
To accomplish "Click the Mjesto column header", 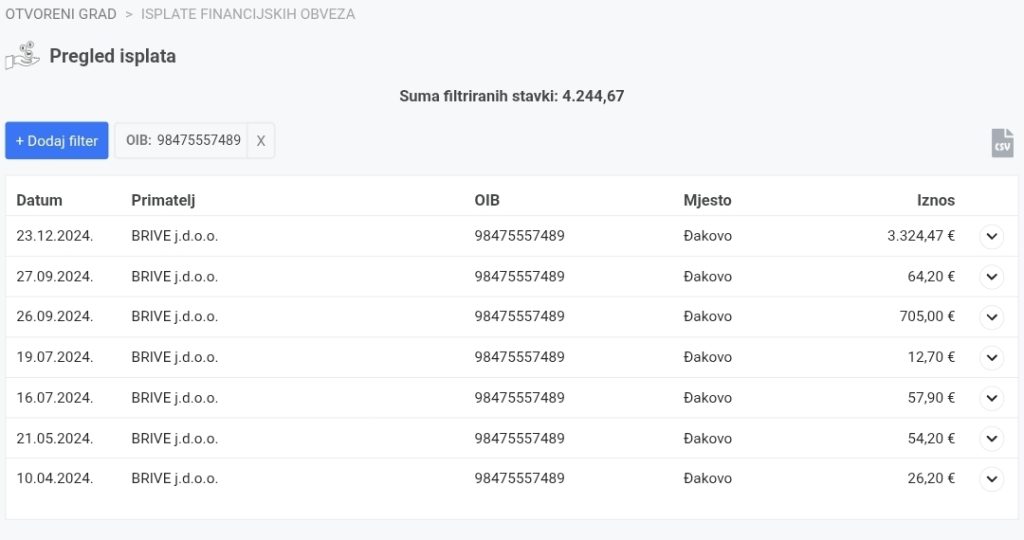I will click(707, 200).
